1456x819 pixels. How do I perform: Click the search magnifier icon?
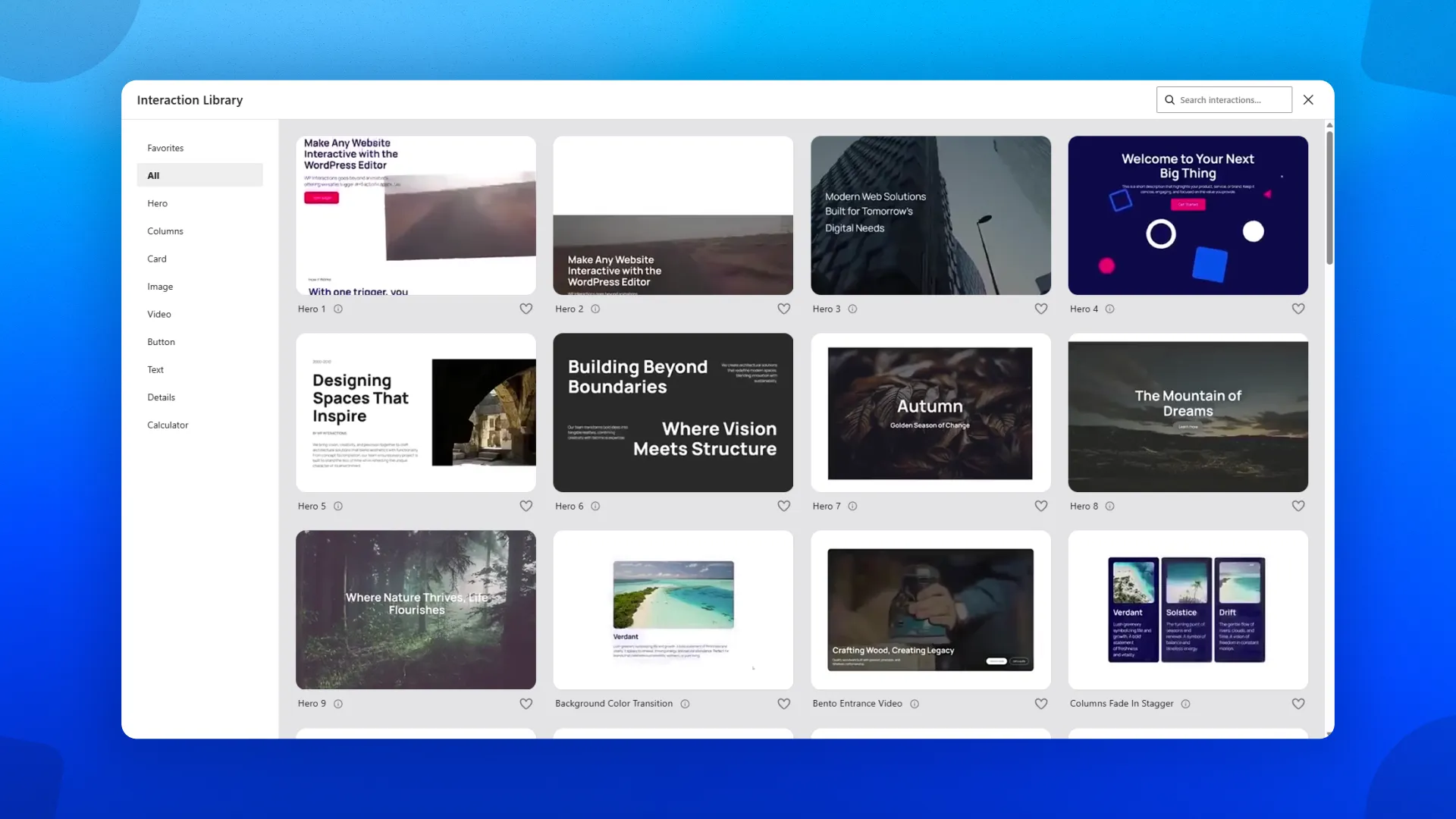pos(1169,100)
